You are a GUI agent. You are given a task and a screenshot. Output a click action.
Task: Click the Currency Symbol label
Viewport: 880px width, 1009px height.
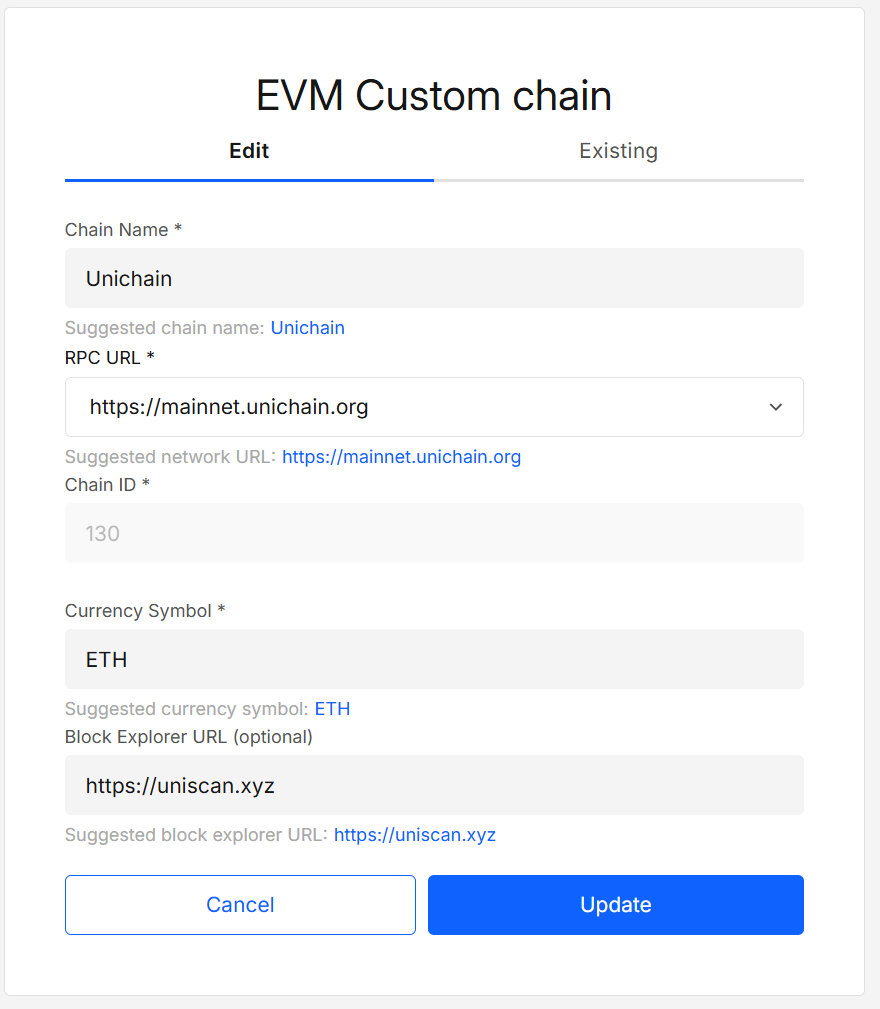[138, 611]
